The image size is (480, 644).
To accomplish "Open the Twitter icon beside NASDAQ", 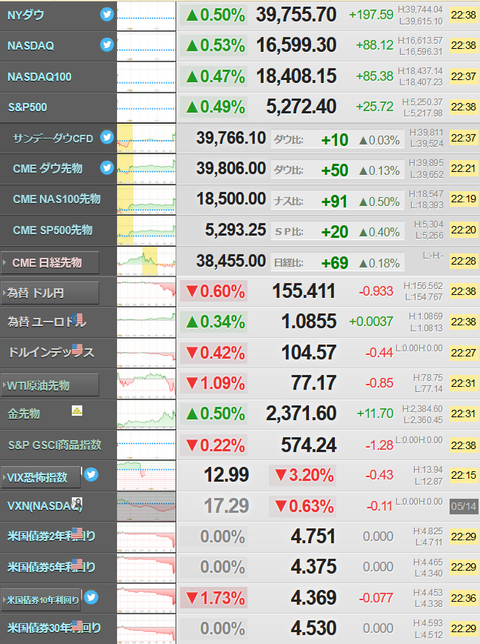I will click(x=107, y=45).
